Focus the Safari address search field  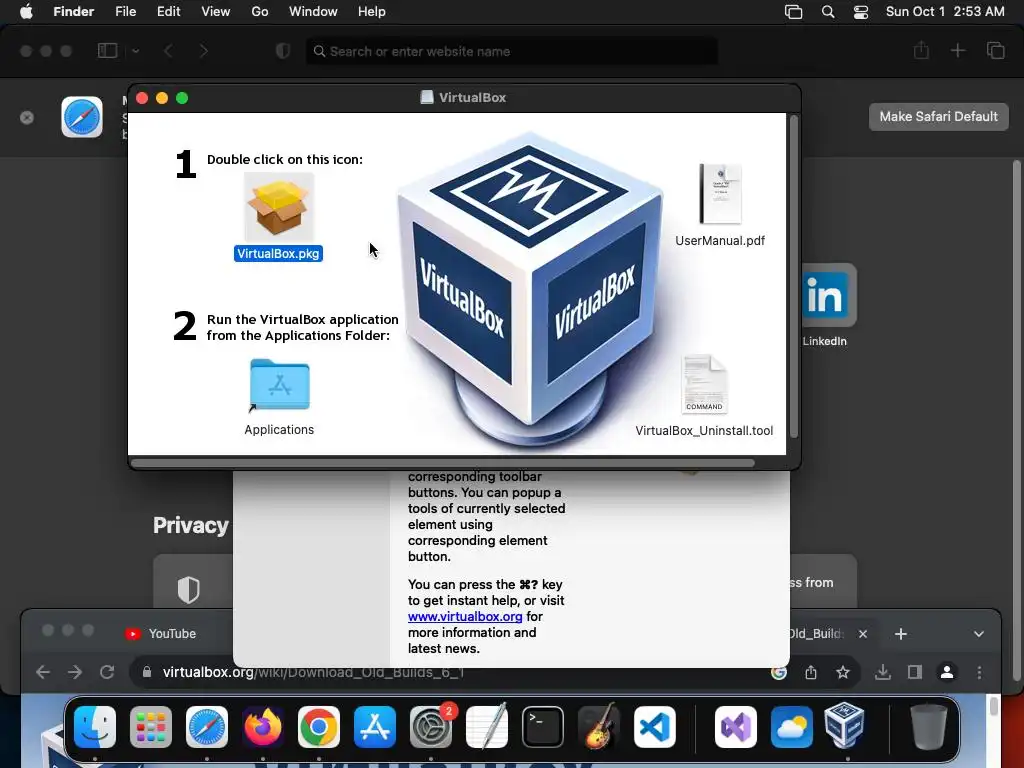coord(512,51)
